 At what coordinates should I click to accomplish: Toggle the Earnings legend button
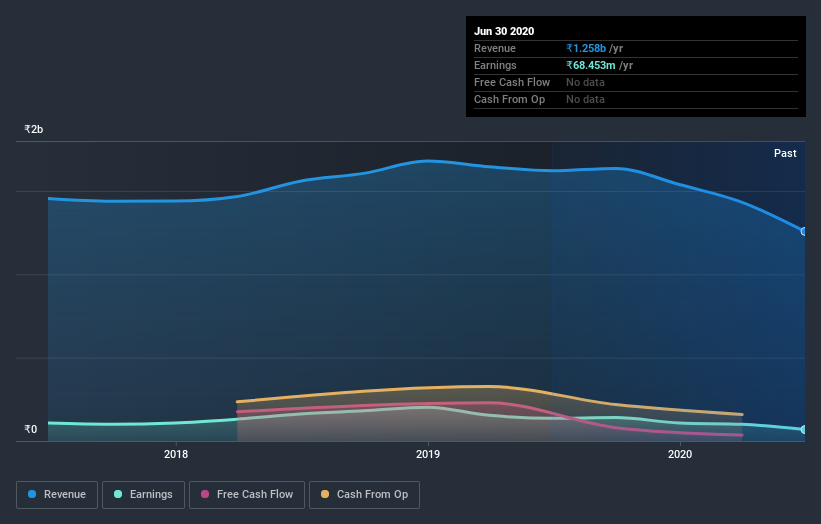click(x=143, y=495)
